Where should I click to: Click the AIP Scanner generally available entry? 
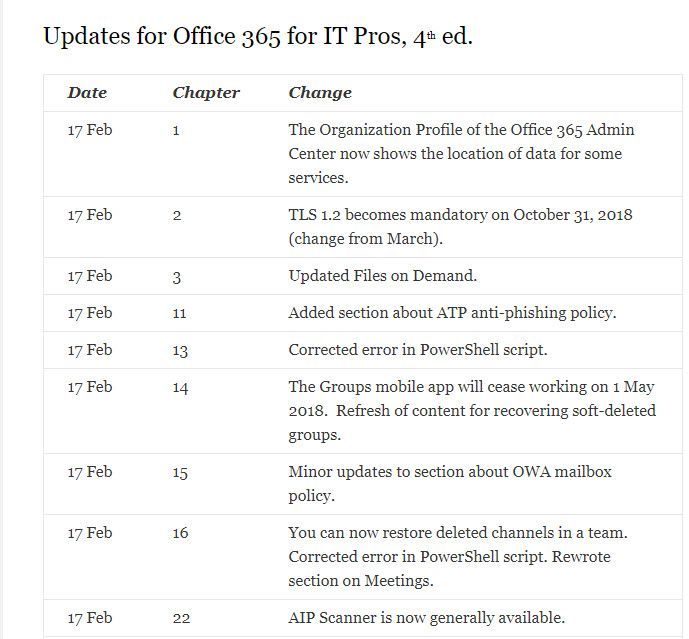click(x=426, y=618)
